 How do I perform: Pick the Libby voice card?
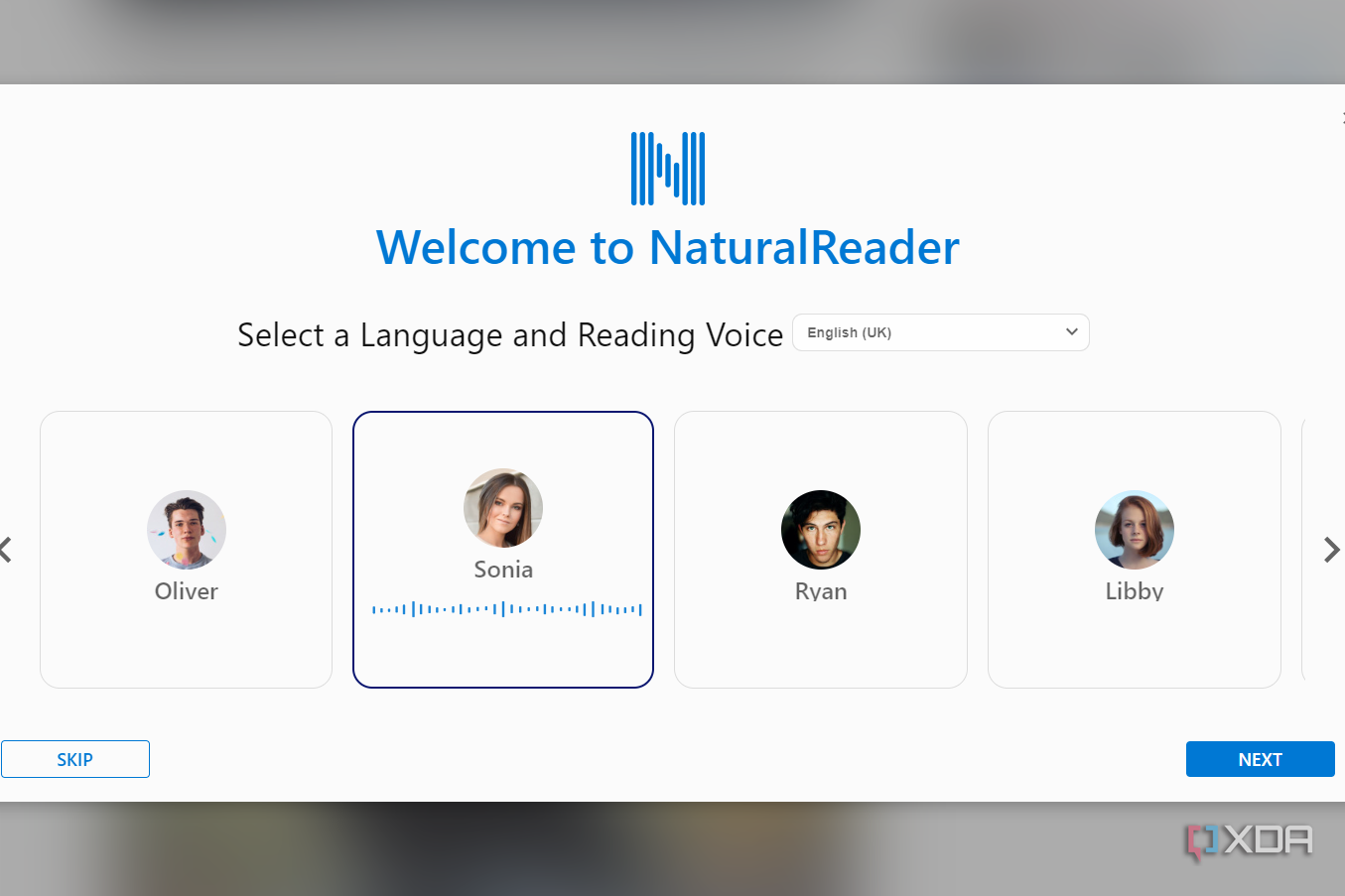1135,550
